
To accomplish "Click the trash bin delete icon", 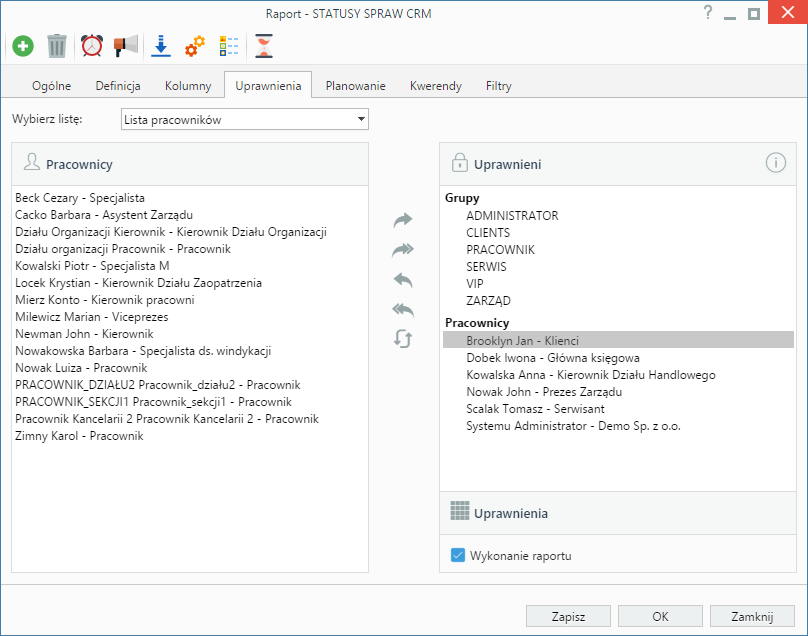I will (57, 46).
